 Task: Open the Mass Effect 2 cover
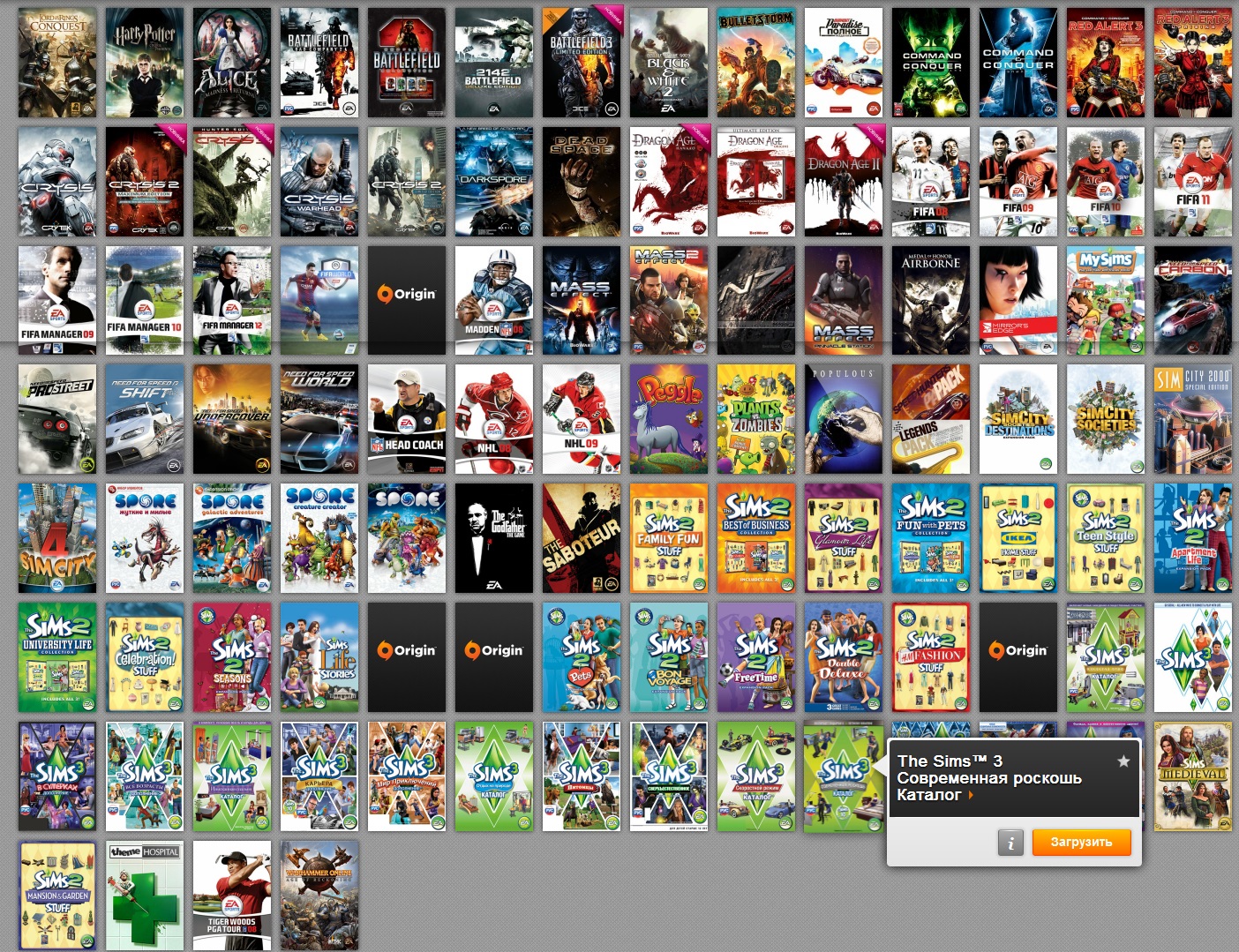click(669, 300)
